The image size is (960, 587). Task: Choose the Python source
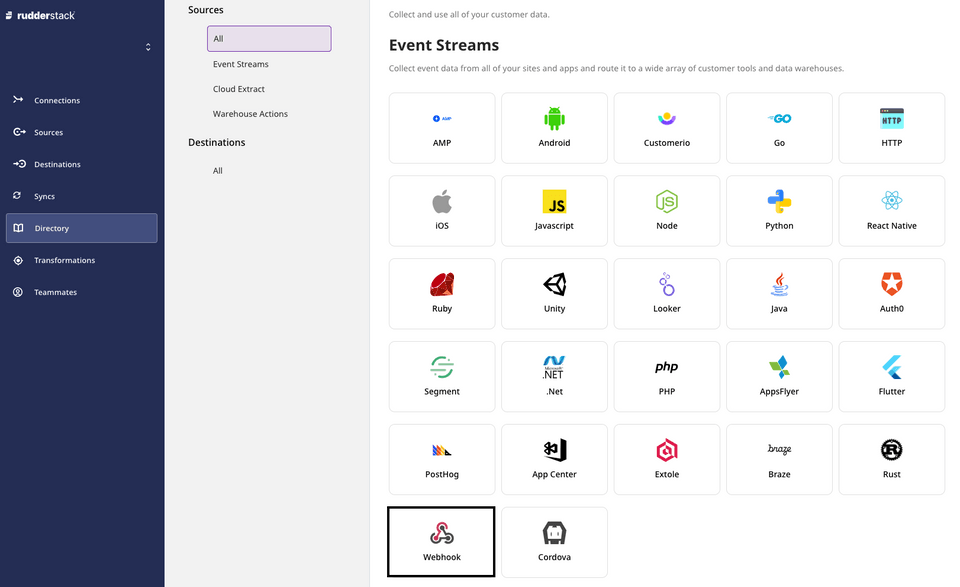point(779,211)
